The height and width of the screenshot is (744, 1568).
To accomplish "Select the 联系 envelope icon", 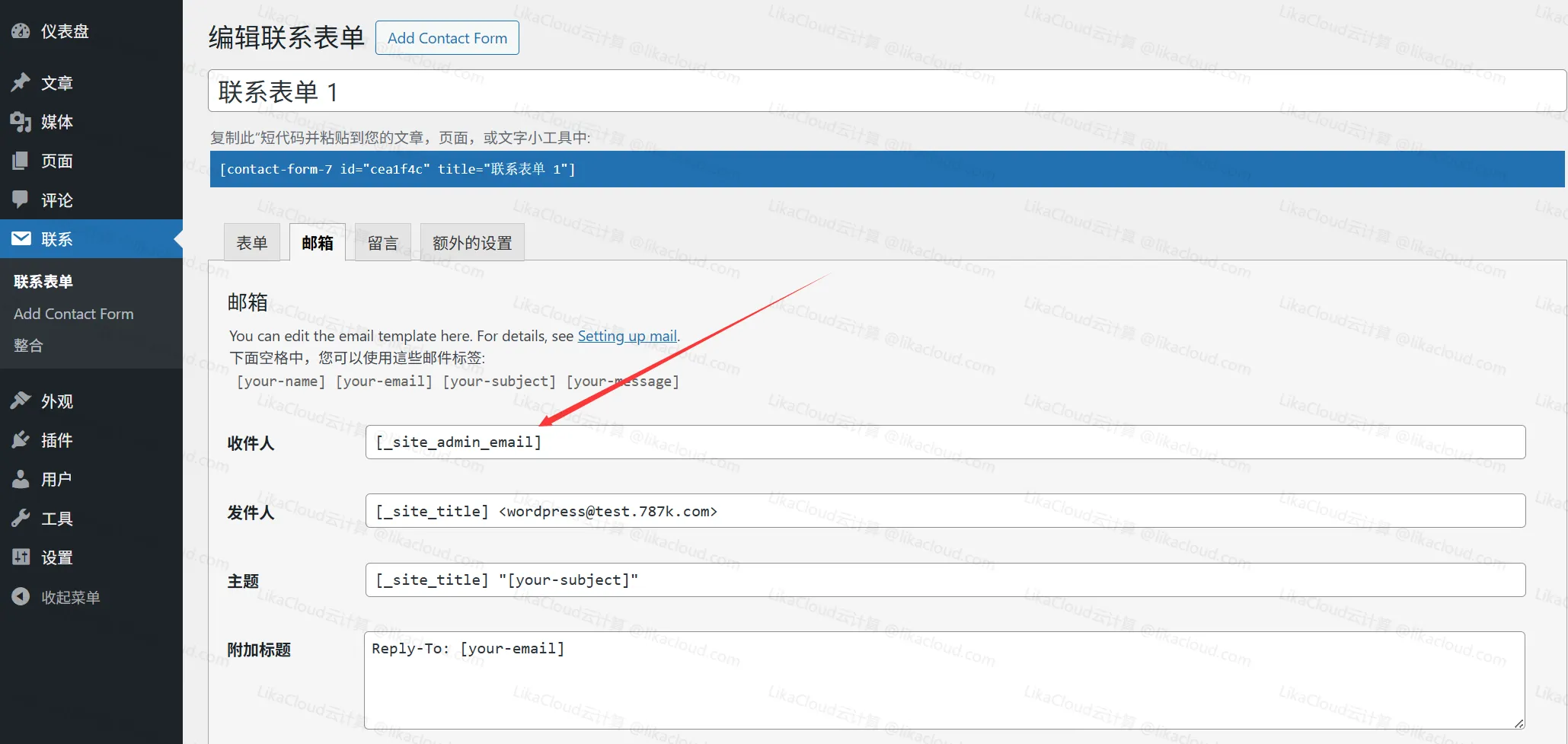I will (21, 238).
